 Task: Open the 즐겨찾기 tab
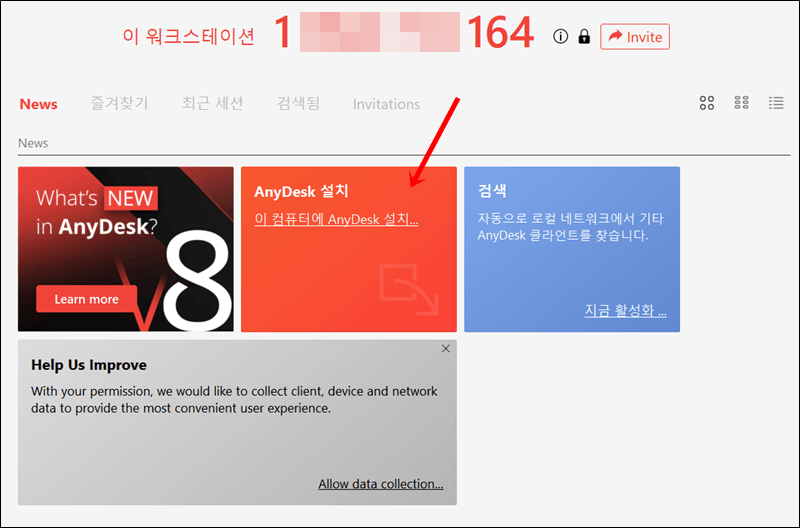(x=119, y=104)
